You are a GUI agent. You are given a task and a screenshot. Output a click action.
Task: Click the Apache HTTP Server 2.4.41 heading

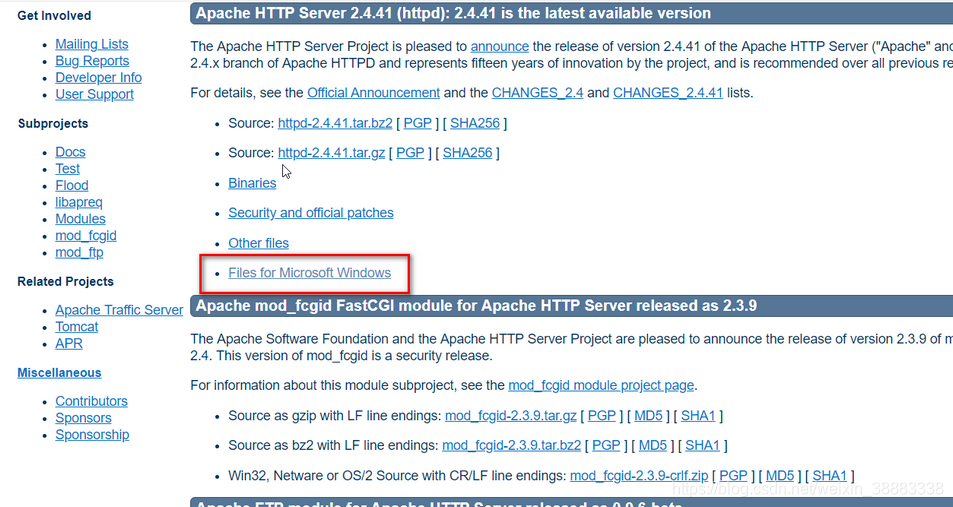[x=453, y=13]
